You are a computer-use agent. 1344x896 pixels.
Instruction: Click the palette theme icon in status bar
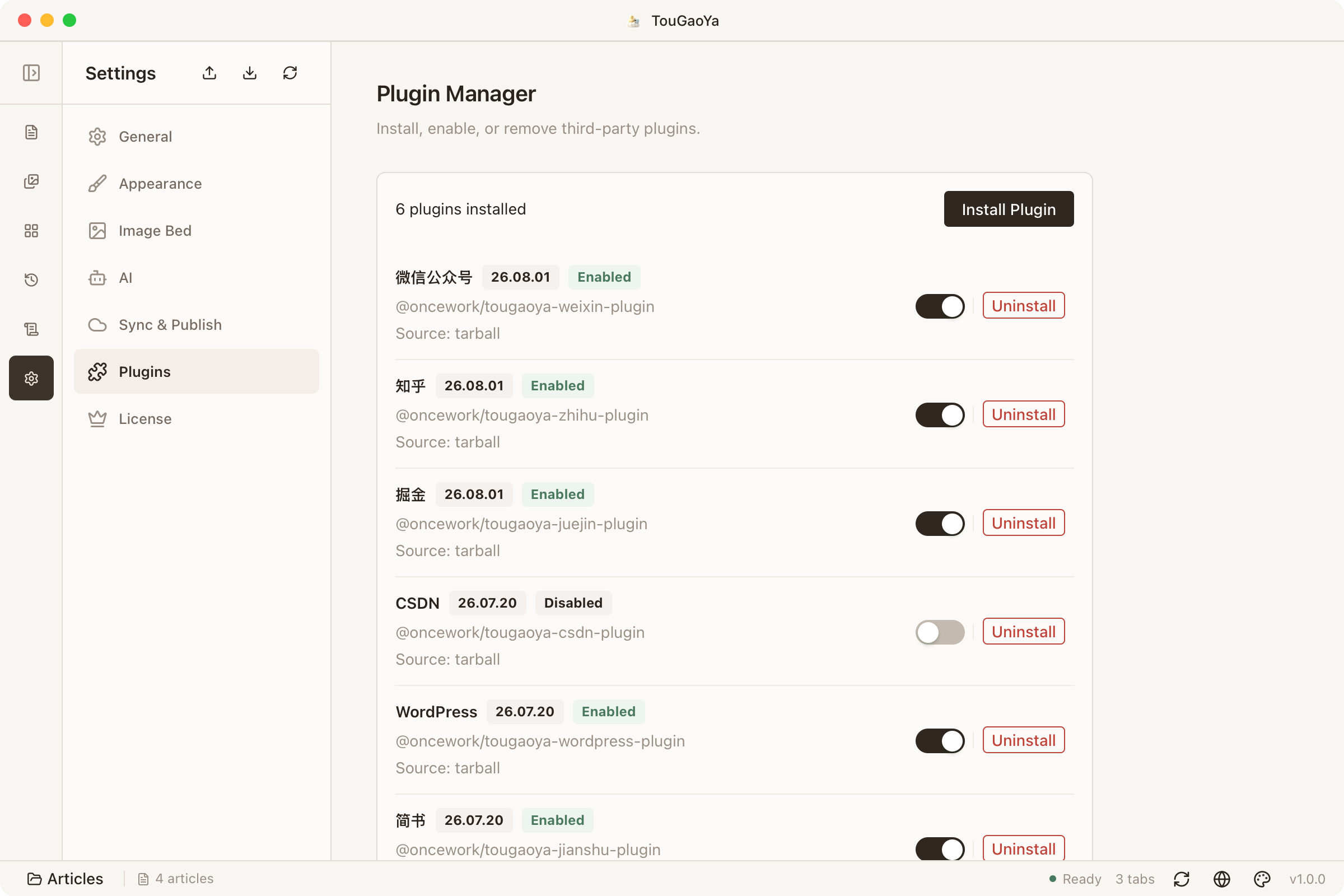[x=1262, y=879]
